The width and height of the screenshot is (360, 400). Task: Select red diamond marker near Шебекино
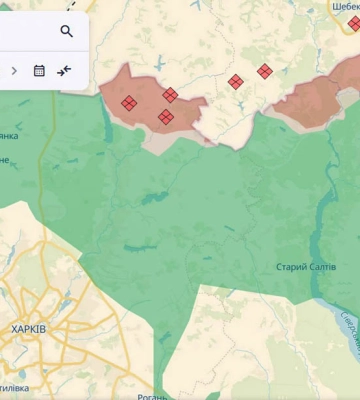(354, 24)
